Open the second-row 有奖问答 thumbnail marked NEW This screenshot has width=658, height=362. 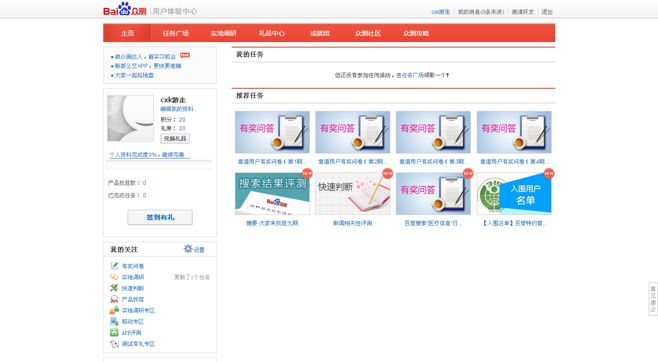click(x=433, y=193)
